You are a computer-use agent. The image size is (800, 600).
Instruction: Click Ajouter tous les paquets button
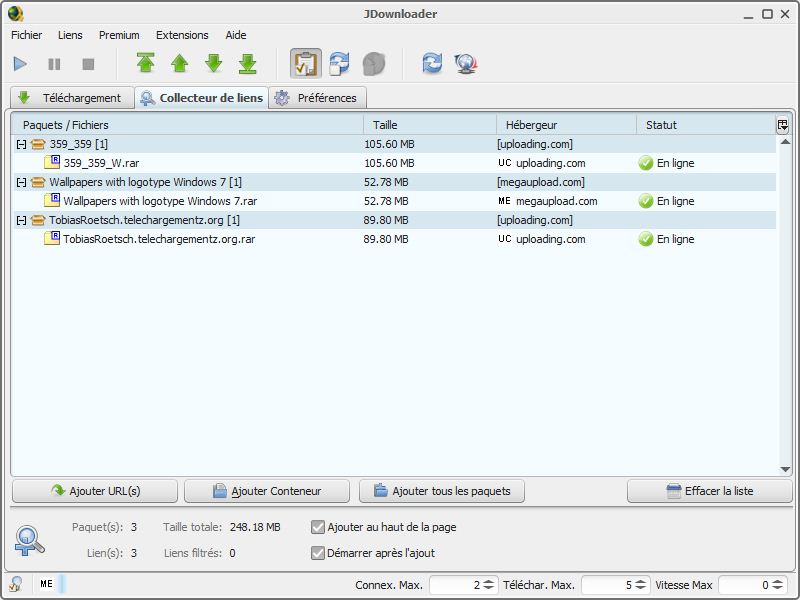tap(442, 491)
